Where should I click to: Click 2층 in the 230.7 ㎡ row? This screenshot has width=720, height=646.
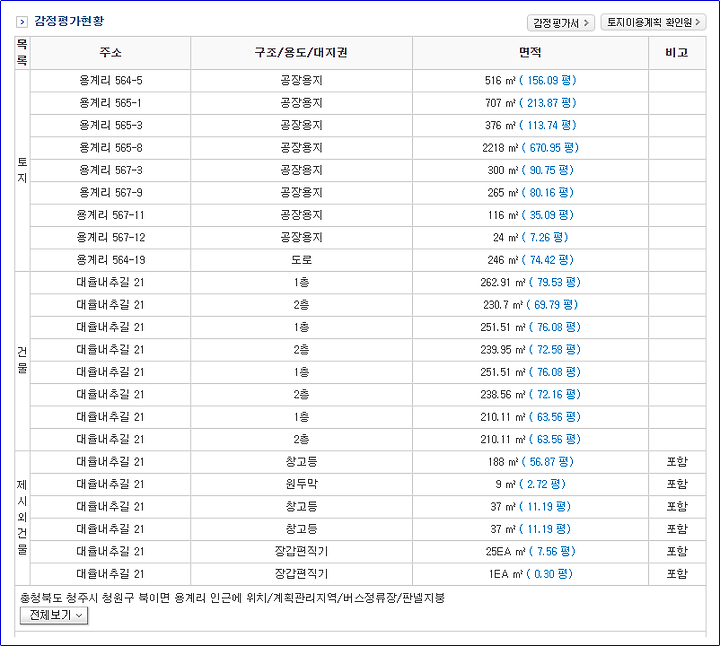pos(301,305)
